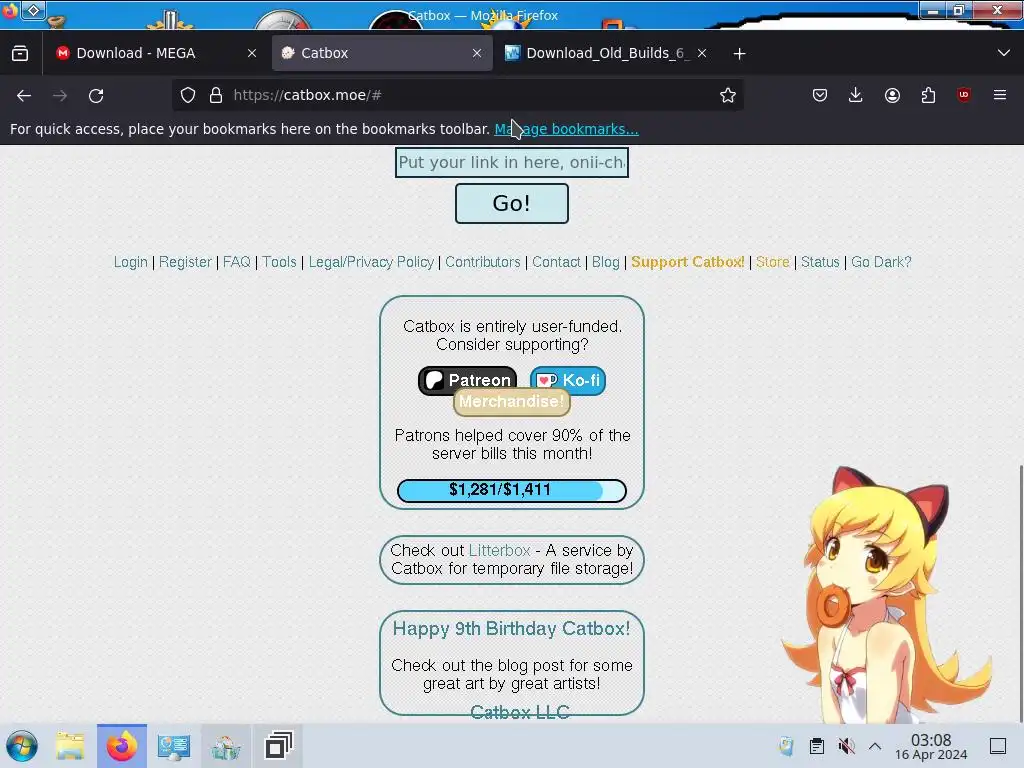Expand the list all tabs chevron
1024x768 pixels.
point(1004,53)
